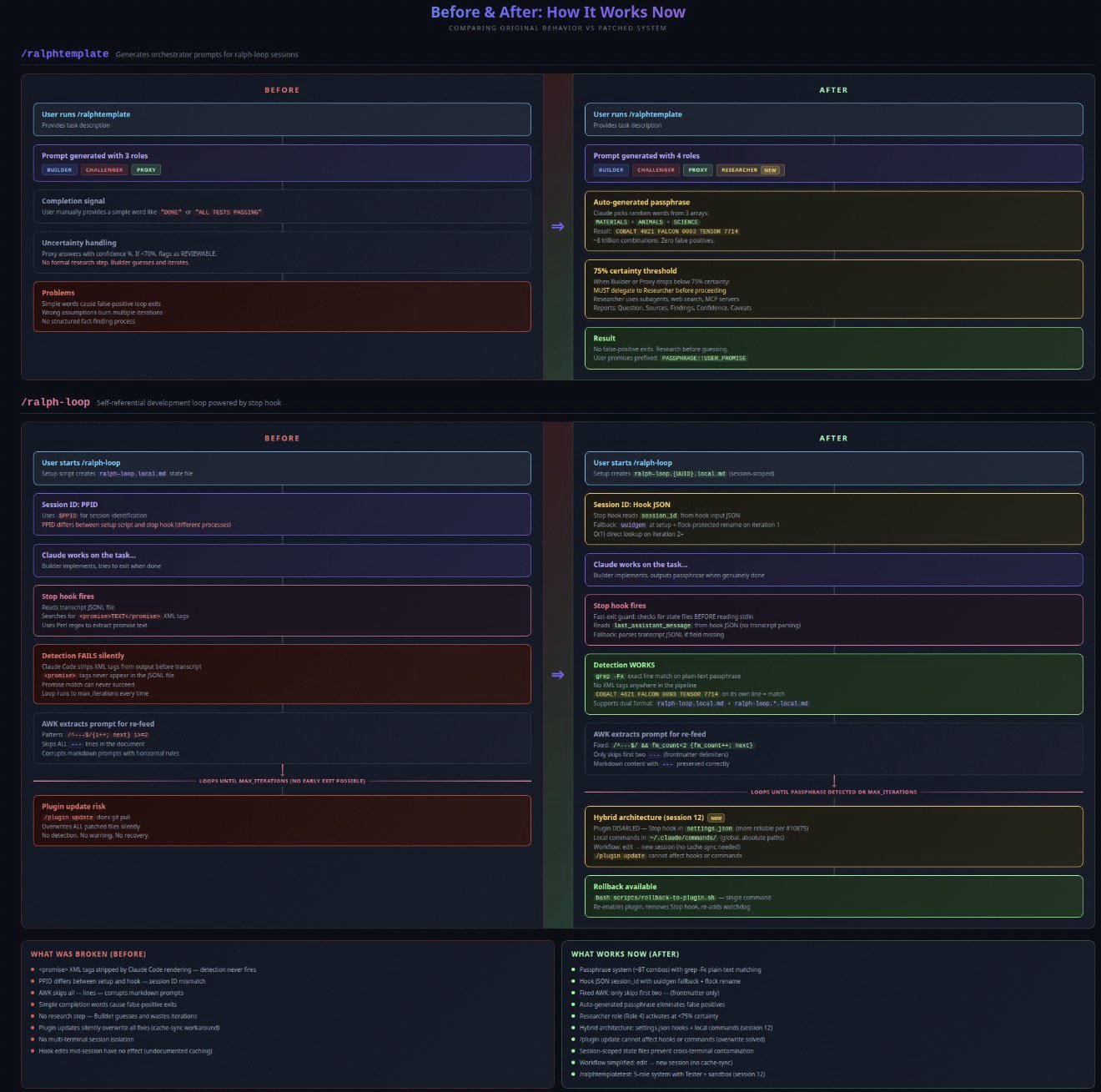
Task: Click the RESEARCHER role badge
Action: point(739,170)
